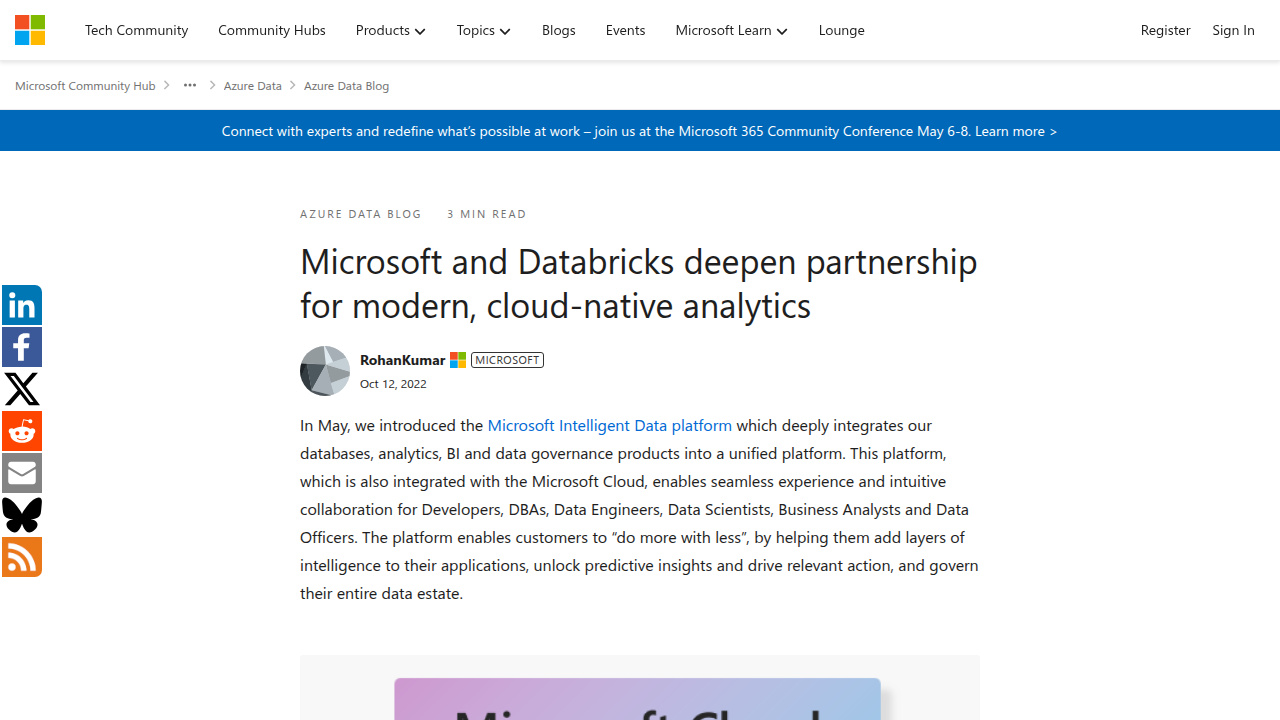Click the Microsoft badge icon beside RohanKumar

458,360
